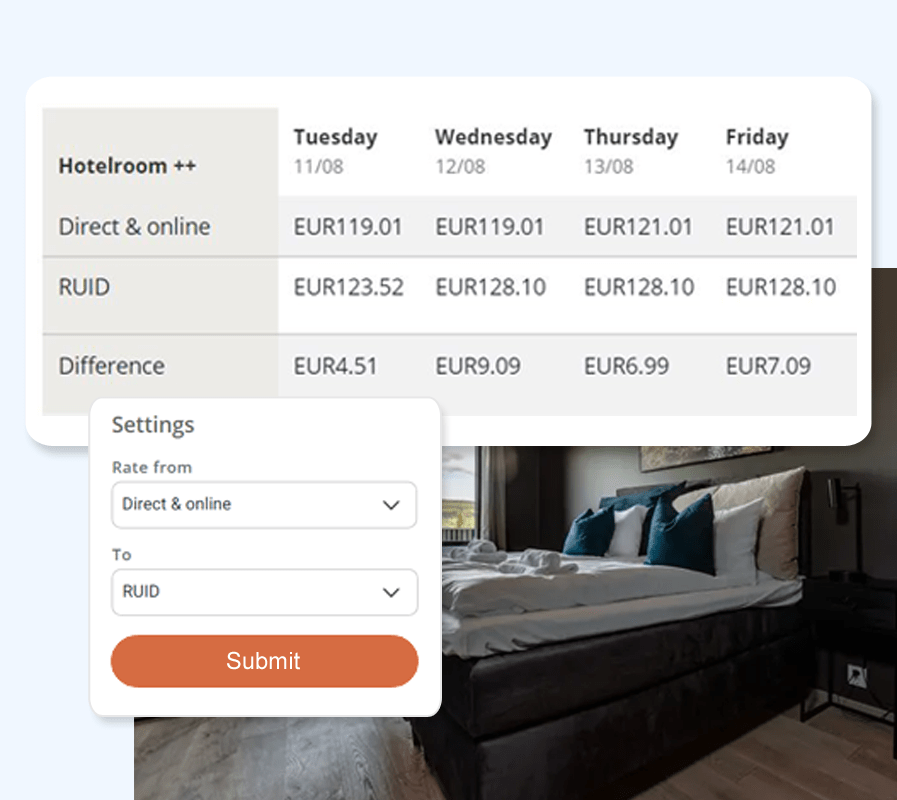The image size is (897, 800).
Task: Click Tuesday's difference value EUR4.51
Action: pyautogui.click(x=335, y=366)
